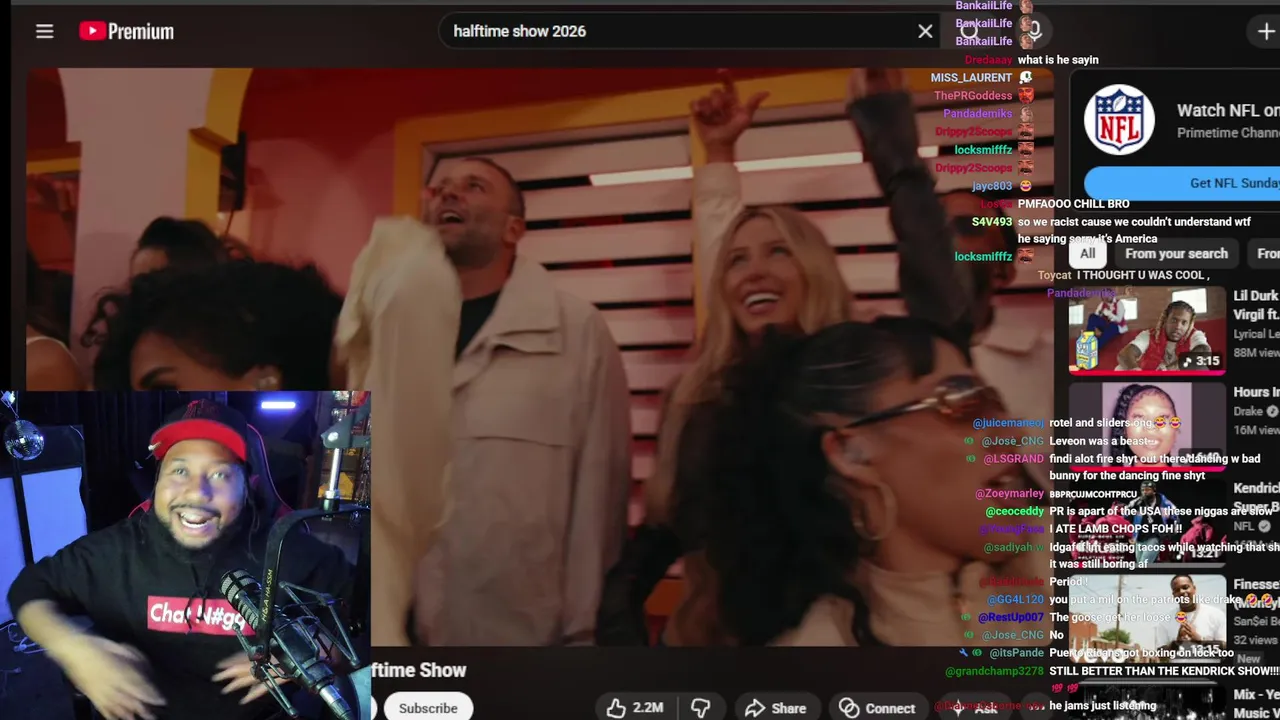Image resolution: width=1280 pixels, height=720 pixels.
Task: Select the 'All' filter chip
Action: click(x=1087, y=254)
